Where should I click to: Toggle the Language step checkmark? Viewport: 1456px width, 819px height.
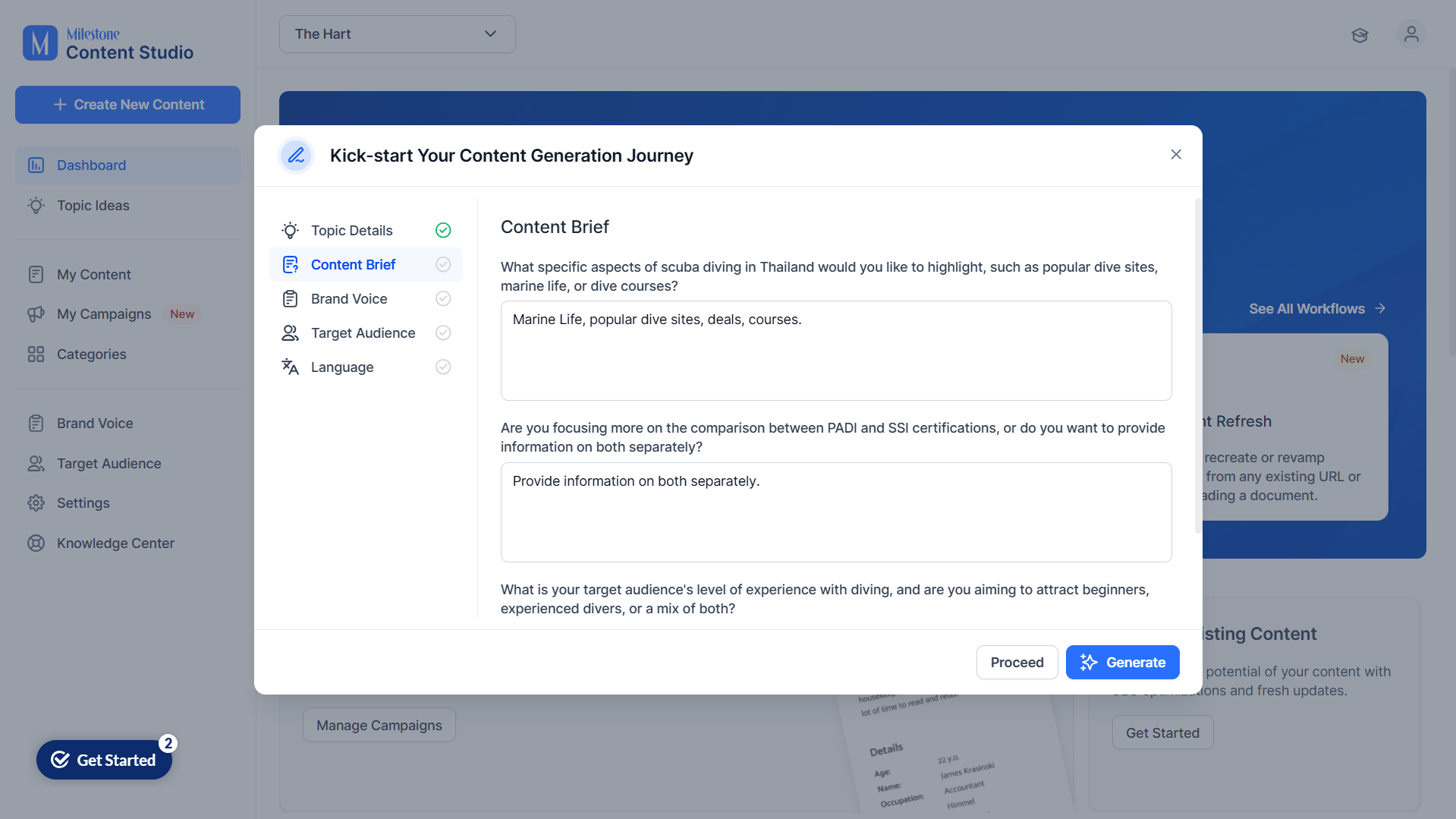tap(443, 367)
